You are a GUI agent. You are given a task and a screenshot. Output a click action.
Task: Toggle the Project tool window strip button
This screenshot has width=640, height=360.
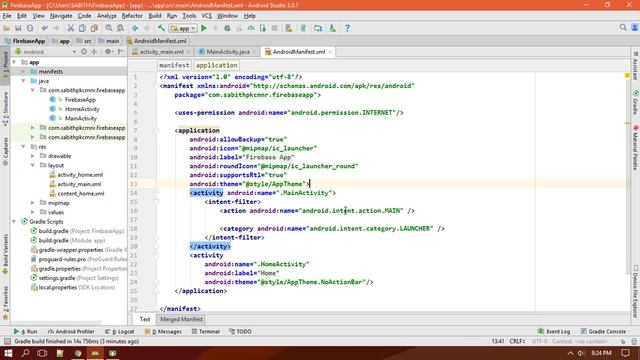click(5, 65)
